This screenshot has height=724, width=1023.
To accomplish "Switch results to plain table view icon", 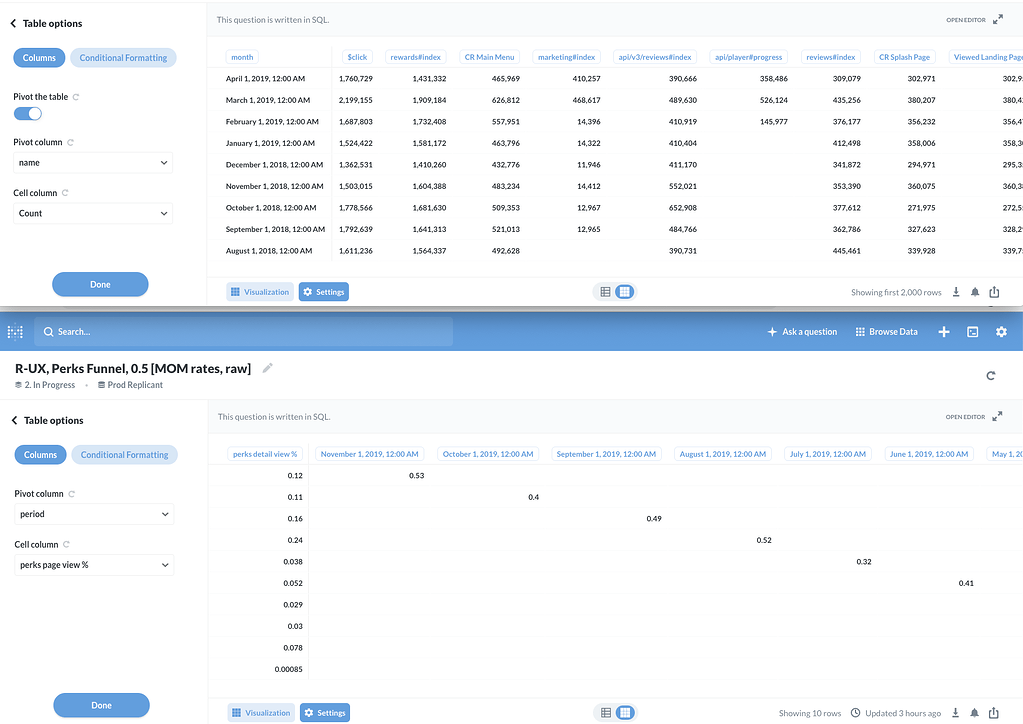I will [x=606, y=291].
